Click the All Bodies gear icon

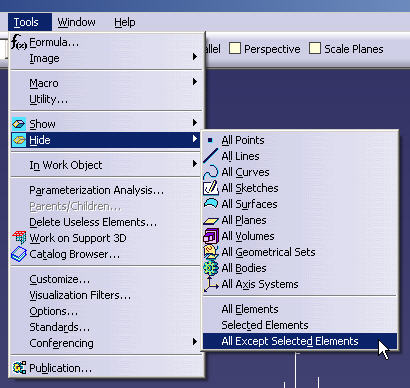coord(211,268)
